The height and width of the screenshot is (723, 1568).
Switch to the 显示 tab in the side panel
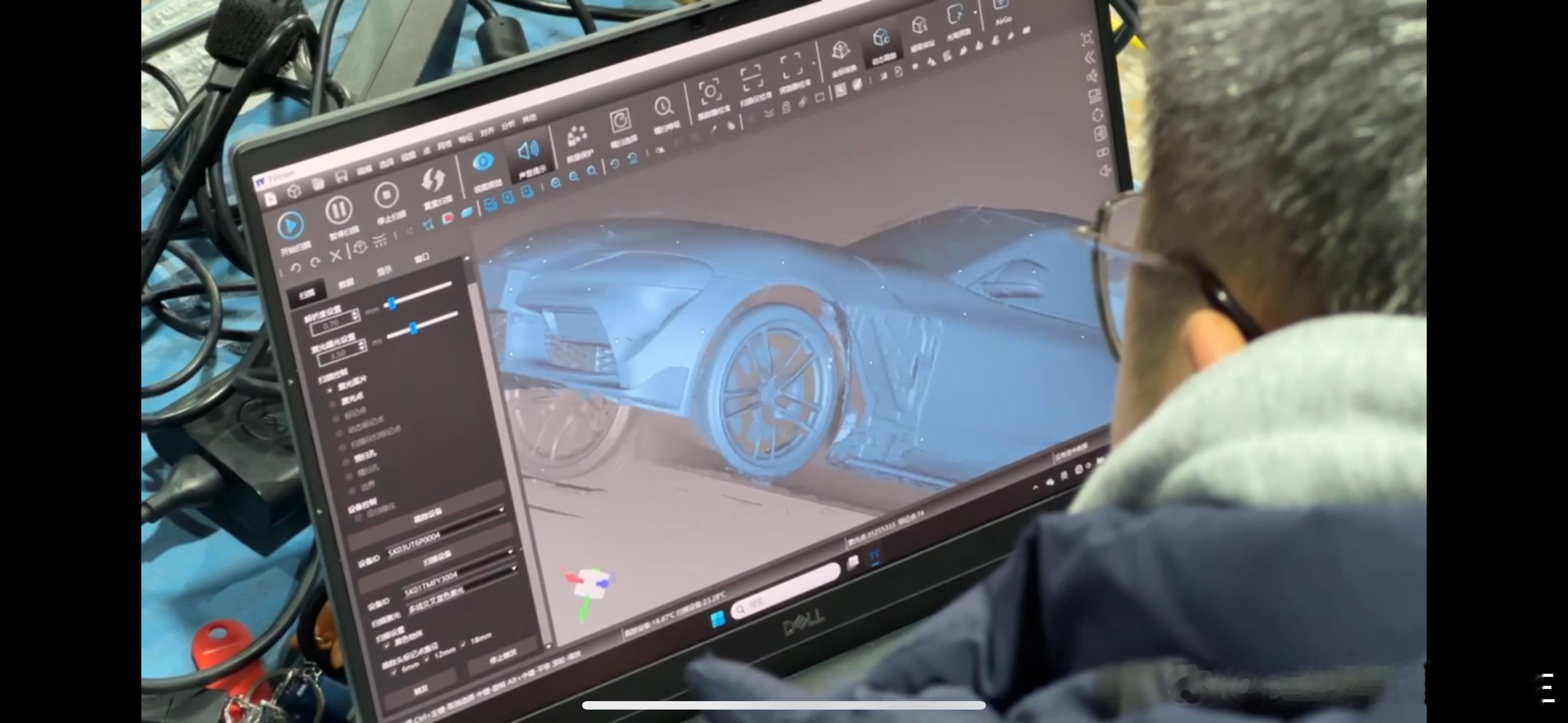[x=384, y=271]
